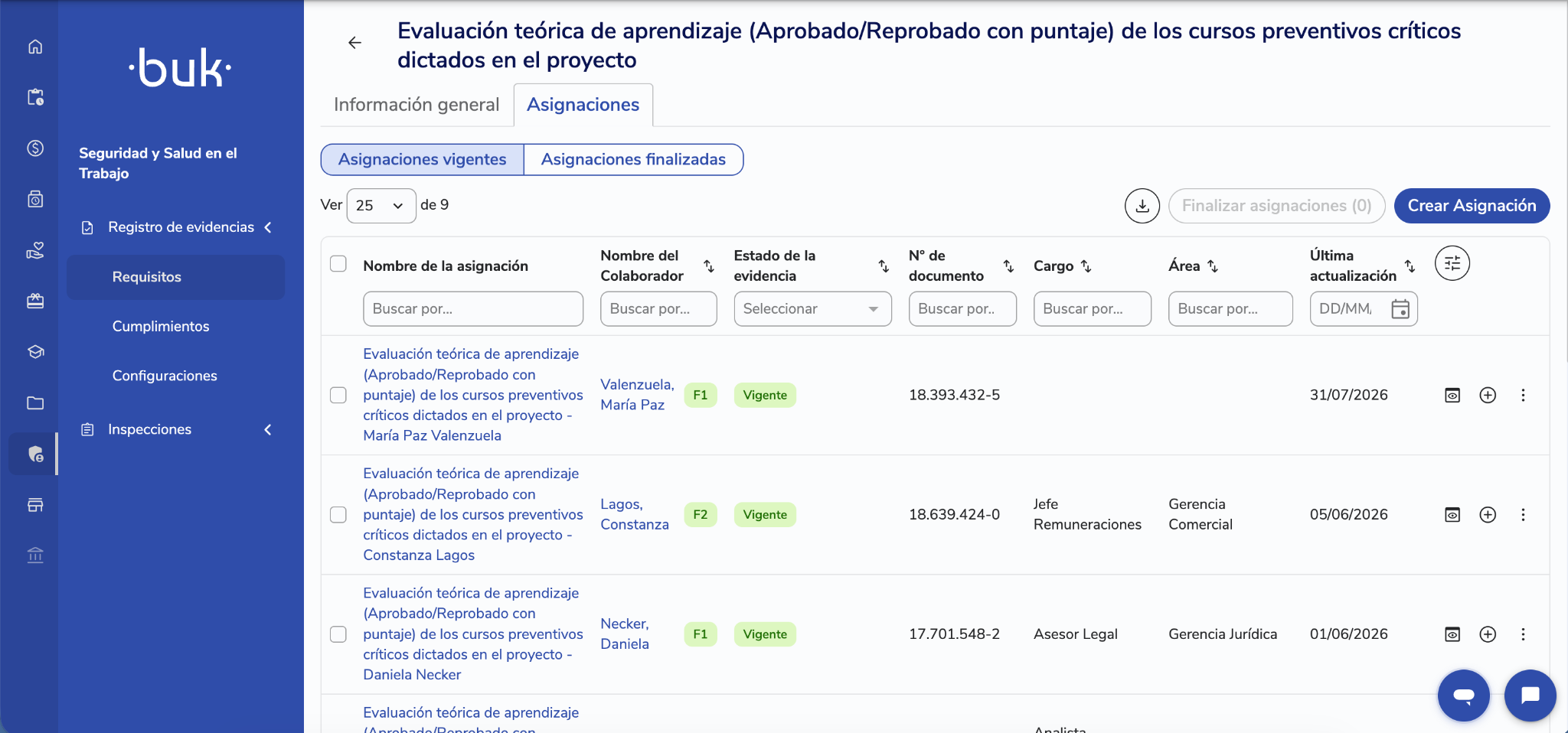This screenshot has height=733, width=1568.
Task: Expand Inspecciones menu chevron
Action: 268,429
